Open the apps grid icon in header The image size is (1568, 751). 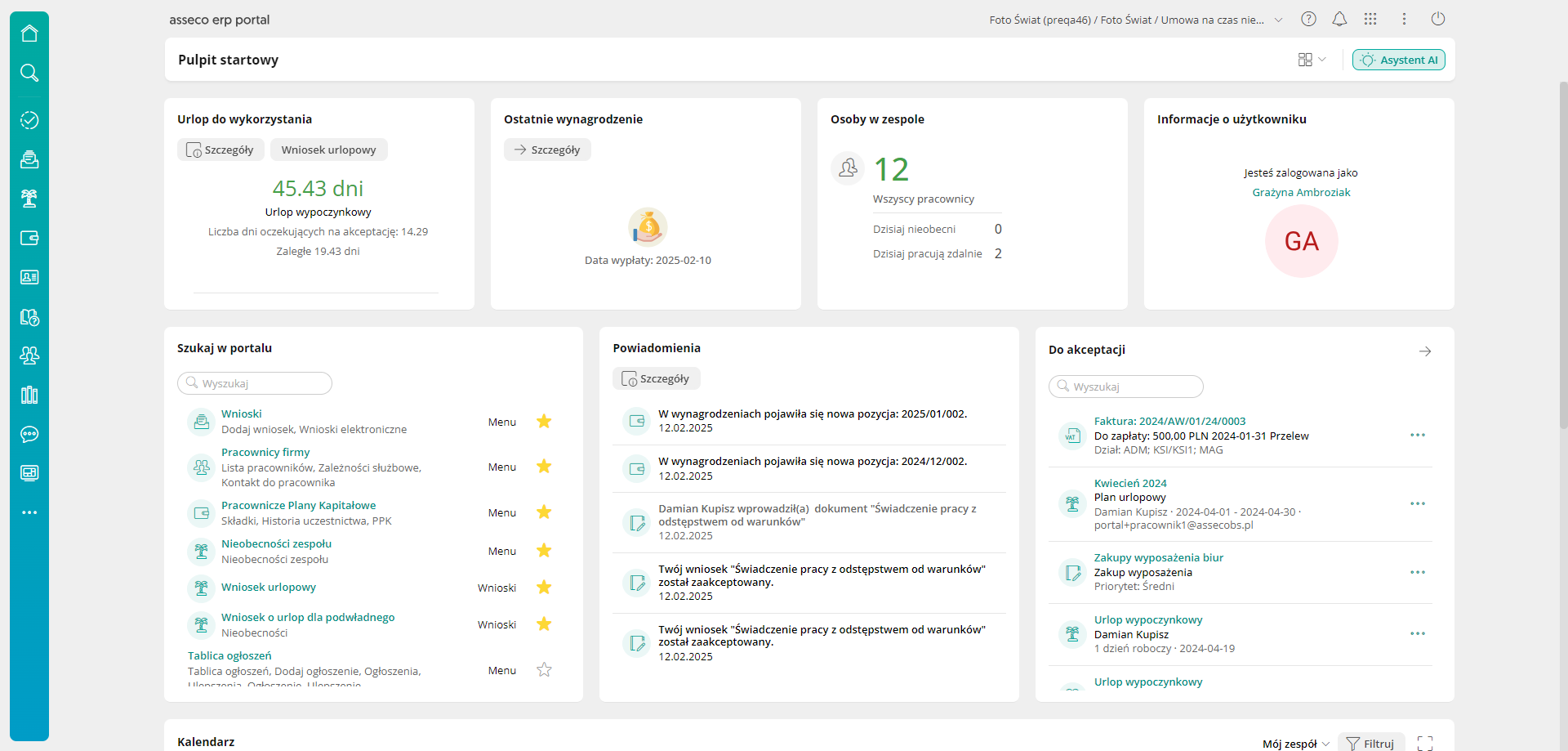[1370, 19]
